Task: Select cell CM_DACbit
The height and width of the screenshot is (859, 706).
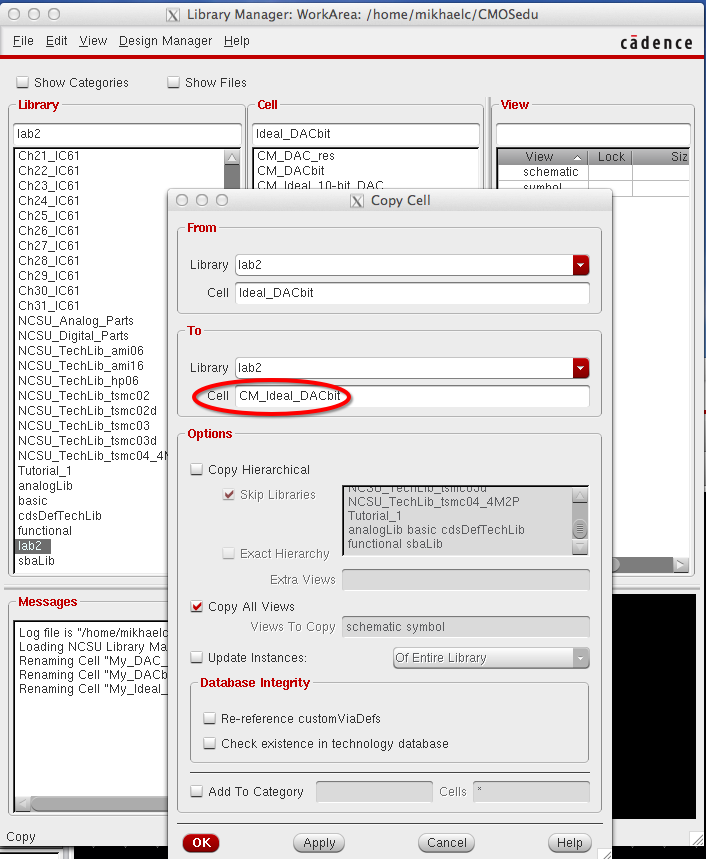Action: (x=291, y=171)
